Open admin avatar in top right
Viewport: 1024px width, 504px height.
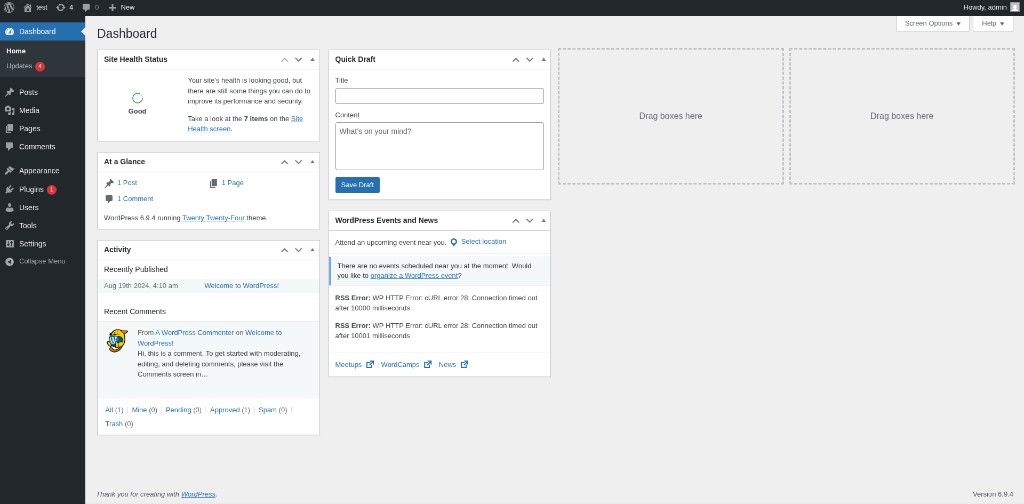(x=1014, y=7)
